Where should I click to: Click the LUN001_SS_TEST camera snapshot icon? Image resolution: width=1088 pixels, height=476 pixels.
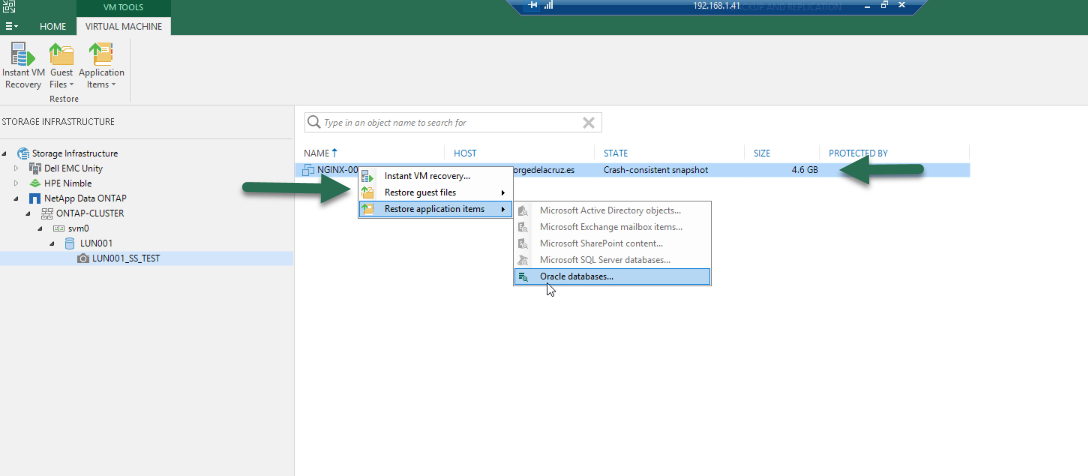tap(83, 258)
